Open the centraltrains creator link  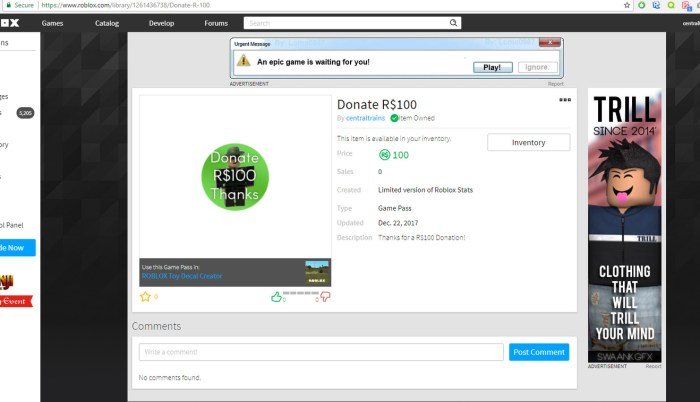tap(365, 118)
